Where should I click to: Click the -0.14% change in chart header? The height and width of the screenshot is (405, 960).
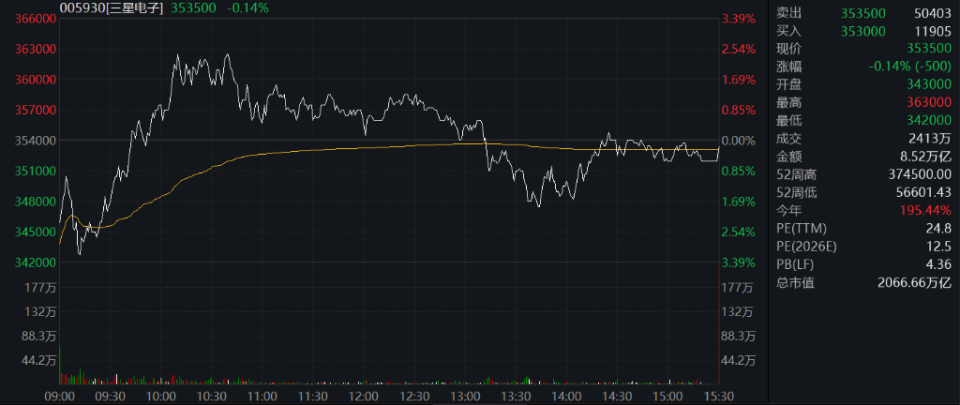247,7
